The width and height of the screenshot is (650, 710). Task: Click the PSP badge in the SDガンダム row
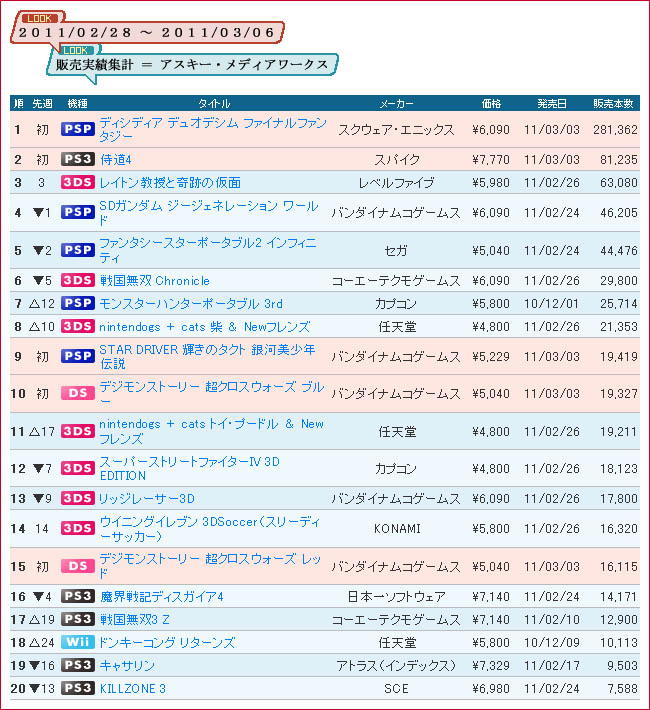[78, 212]
